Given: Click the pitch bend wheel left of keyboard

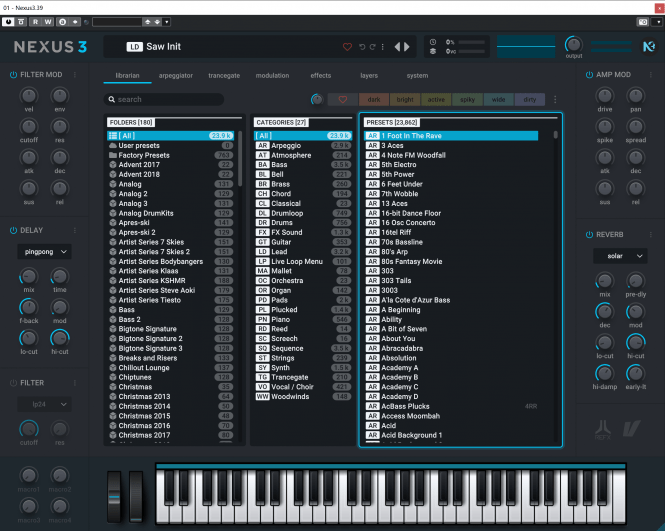Looking at the screenshot, I should [114, 496].
